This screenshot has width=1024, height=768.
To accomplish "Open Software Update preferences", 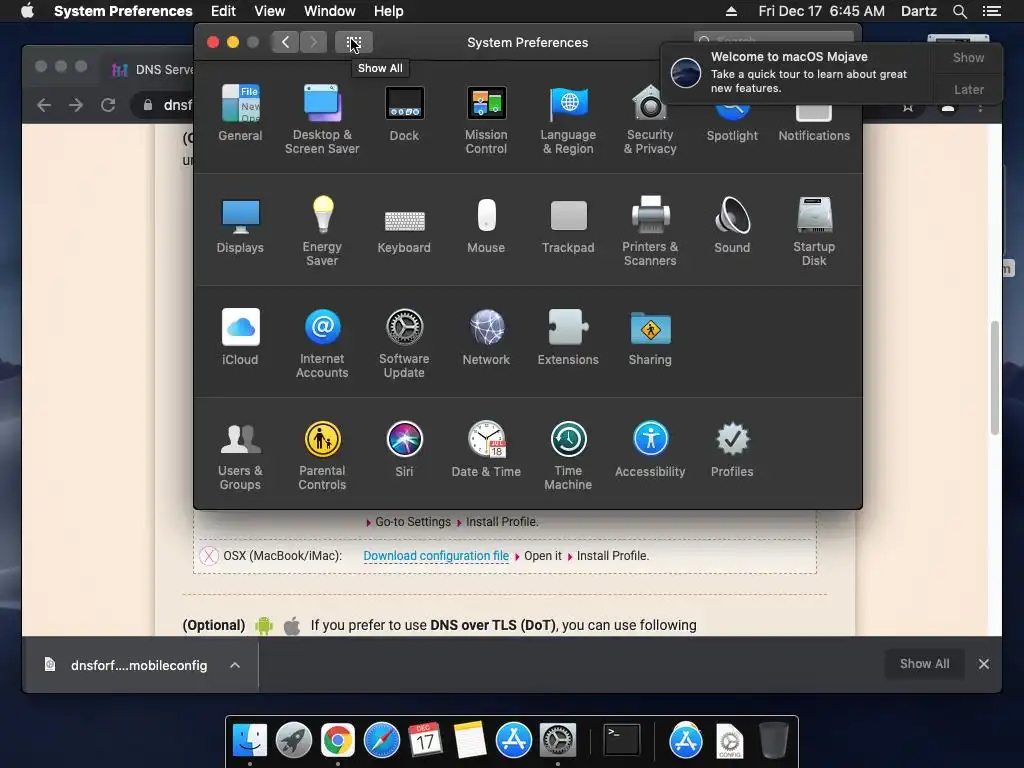I will pyautogui.click(x=404, y=344).
